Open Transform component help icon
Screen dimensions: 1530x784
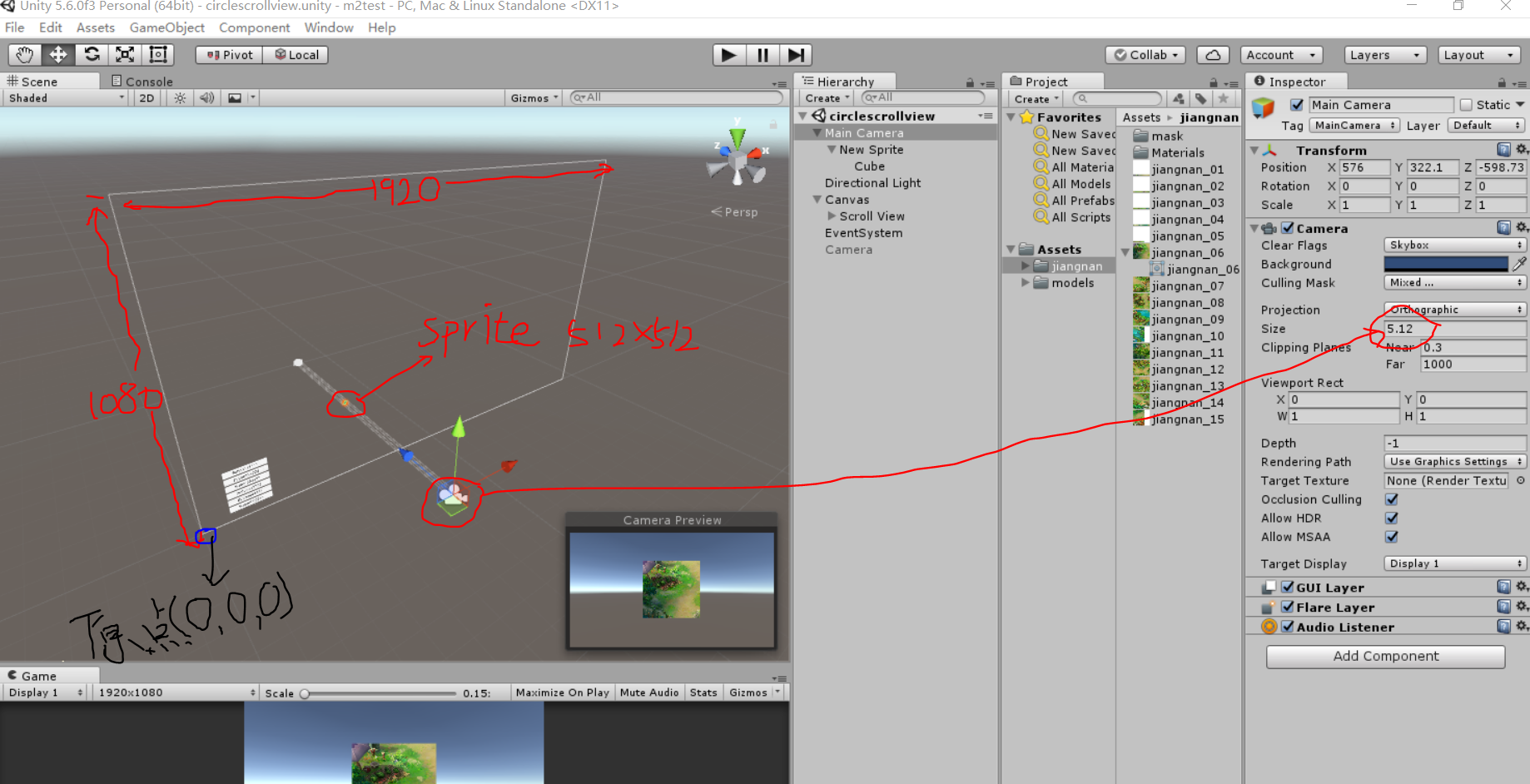[x=1503, y=150]
